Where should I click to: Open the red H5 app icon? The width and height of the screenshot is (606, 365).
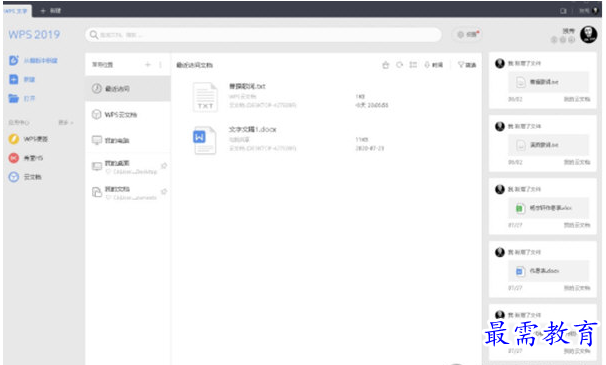(x=14, y=158)
